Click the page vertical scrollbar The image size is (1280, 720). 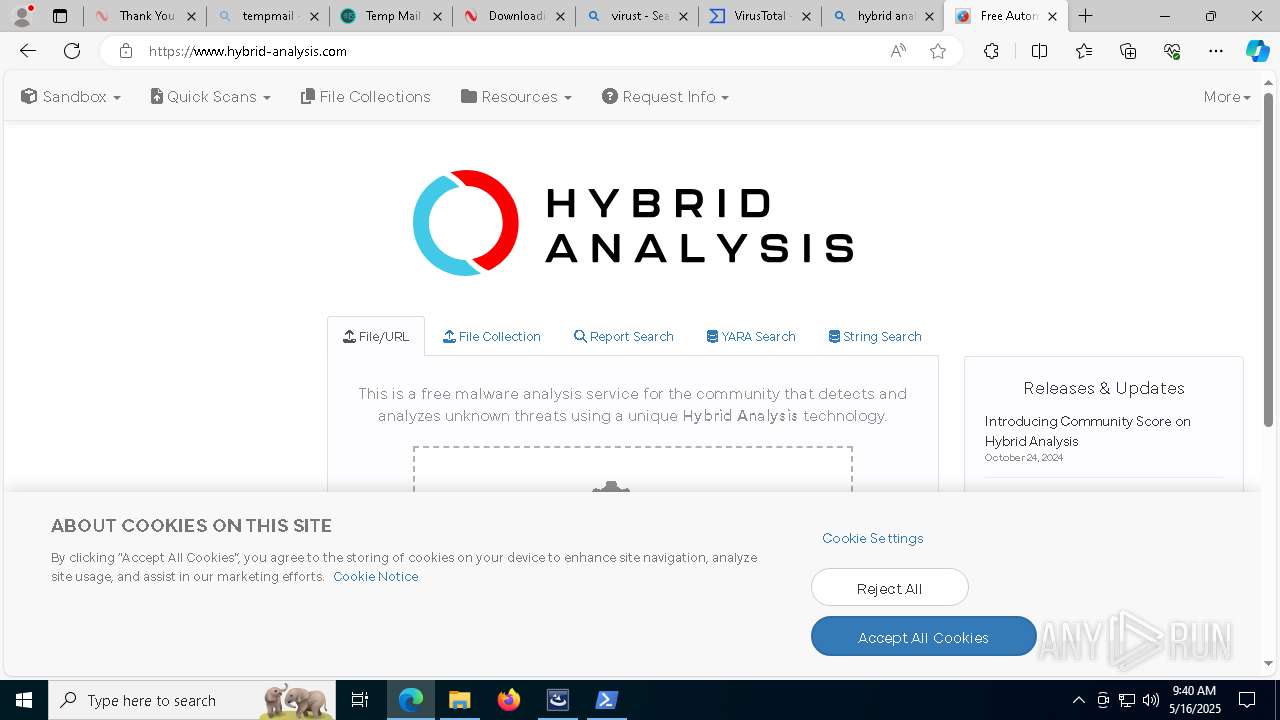pyautogui.click(x=1268, y=260)
